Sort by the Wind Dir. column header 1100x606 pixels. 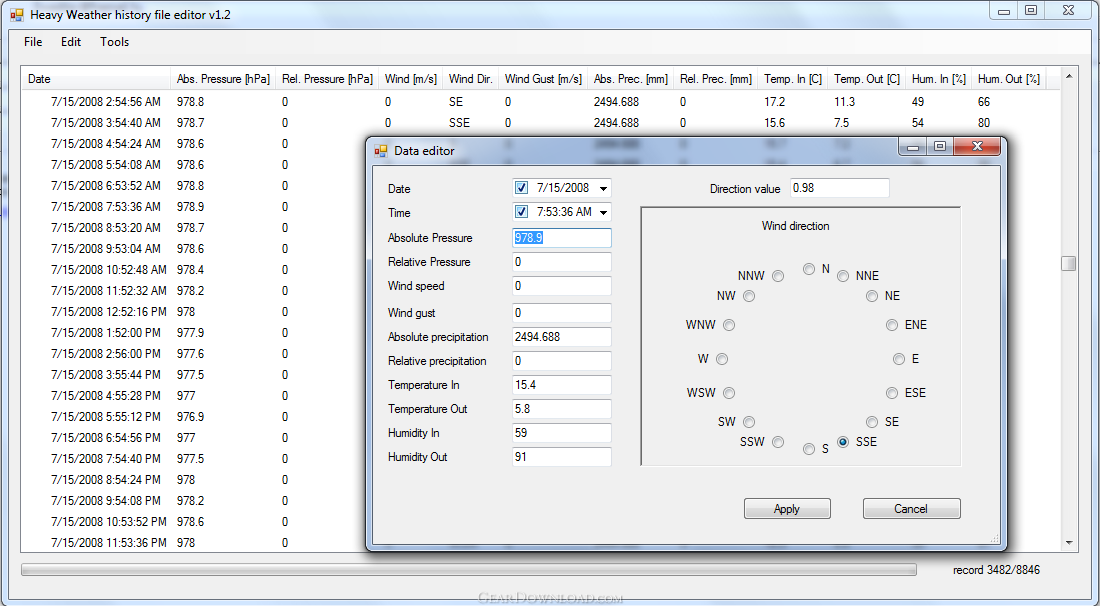(471, 79)
